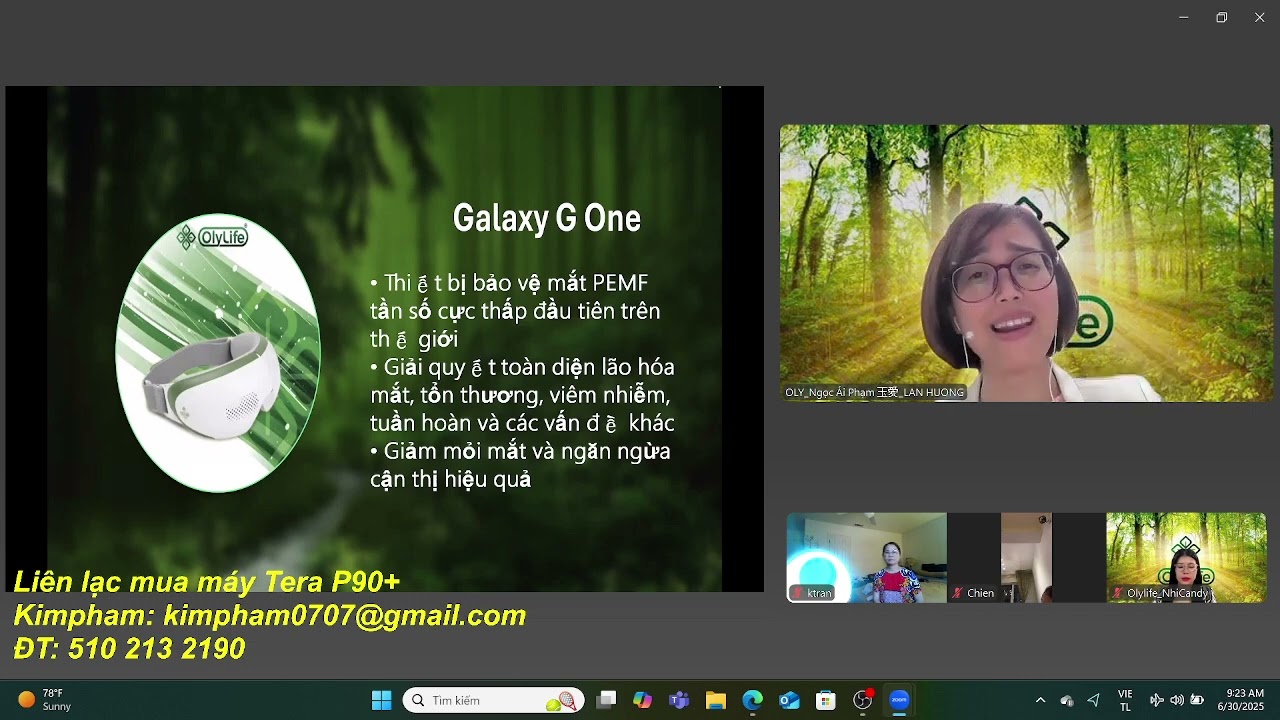
Task: Restore down the Zoom meeting window
Action: pos(1221,17)
